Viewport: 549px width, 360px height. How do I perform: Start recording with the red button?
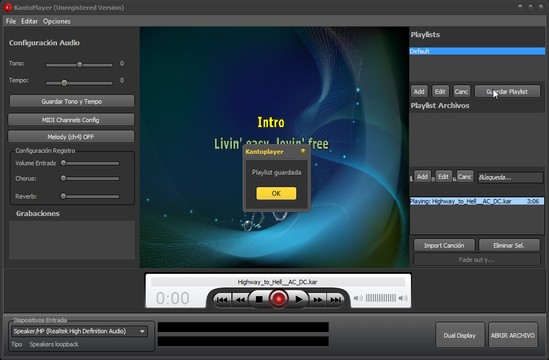tap(279, 299)
